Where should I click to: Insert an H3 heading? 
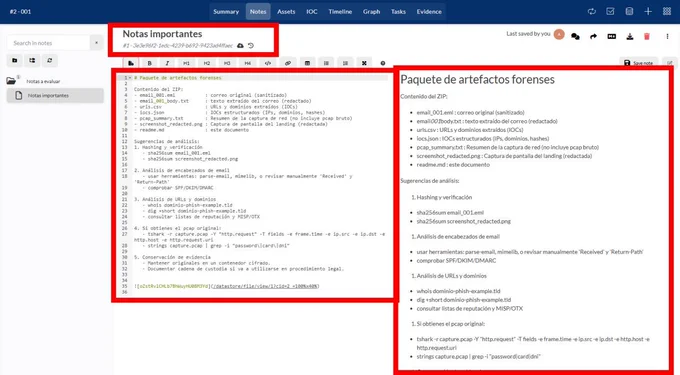point(227,63)
